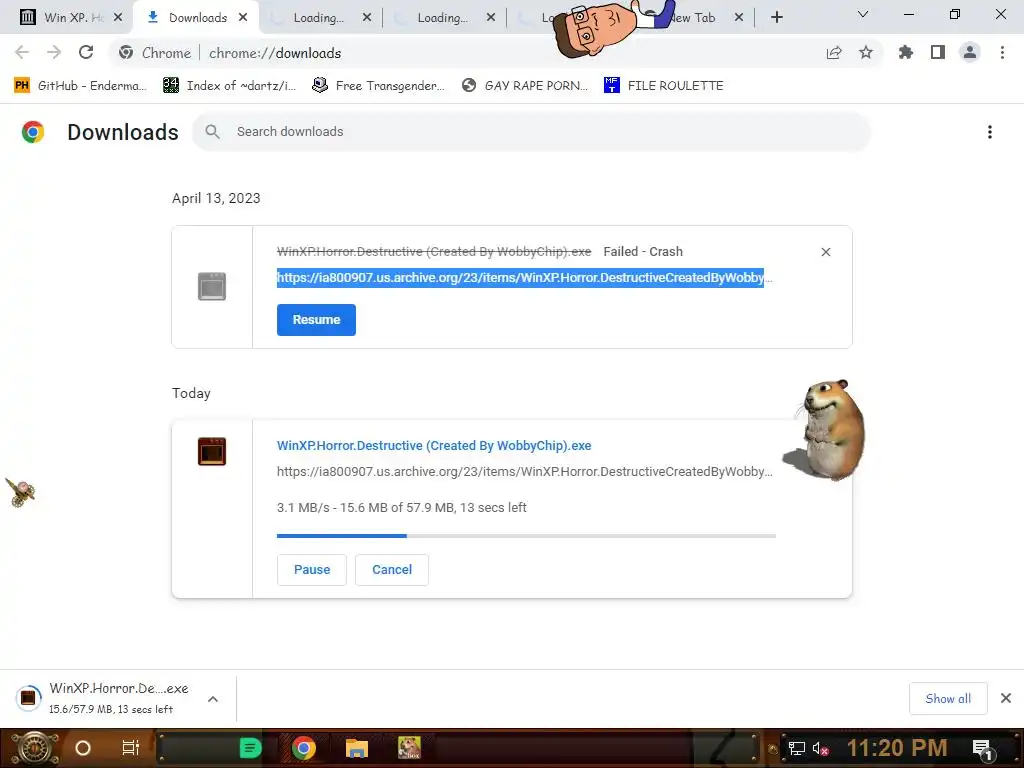This screenshot has width=1024, height=768.
Task: Open the tab search chevron in title bar
Action: [863, 14]
